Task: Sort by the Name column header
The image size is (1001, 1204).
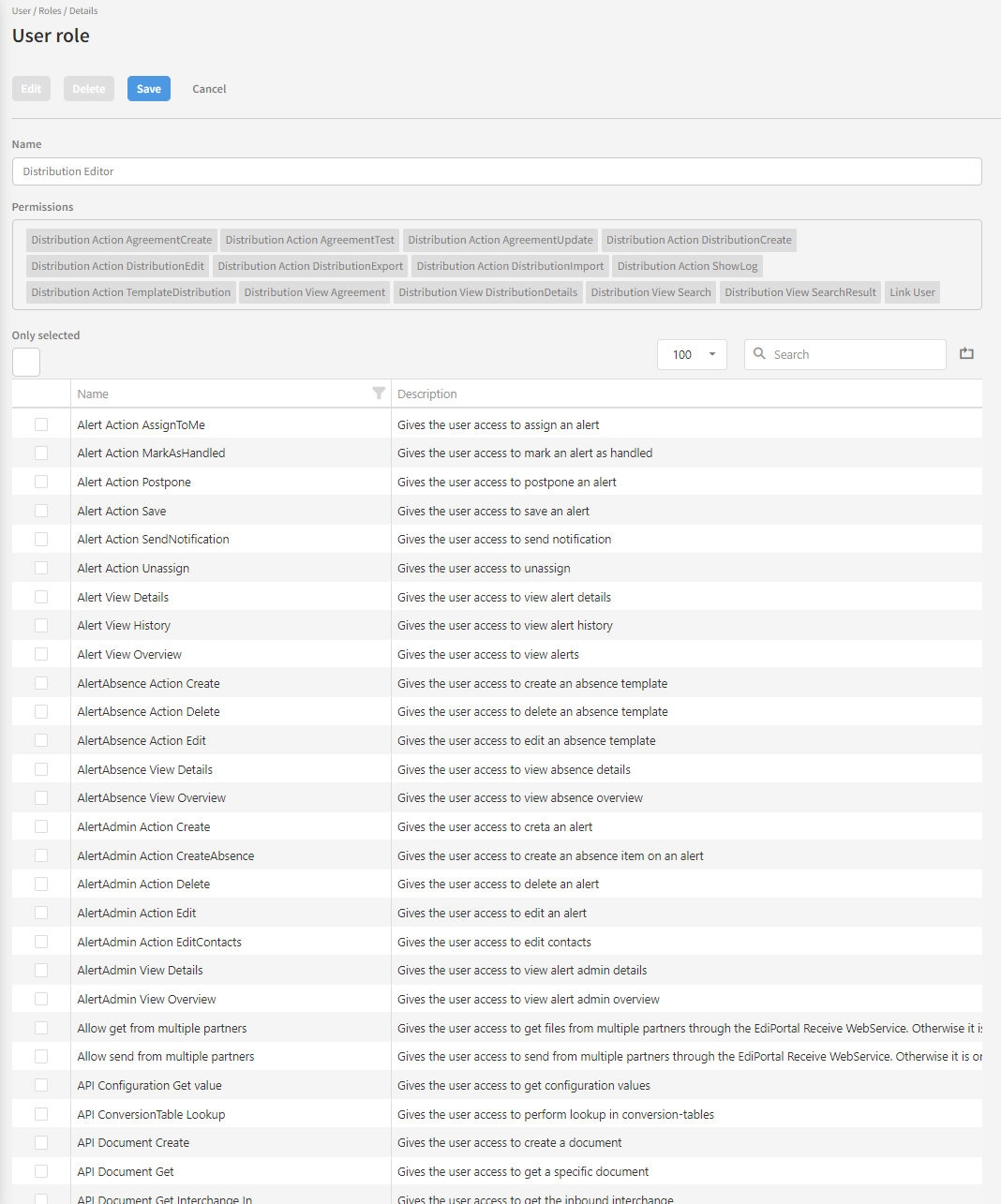Action: tap(93, 394)
